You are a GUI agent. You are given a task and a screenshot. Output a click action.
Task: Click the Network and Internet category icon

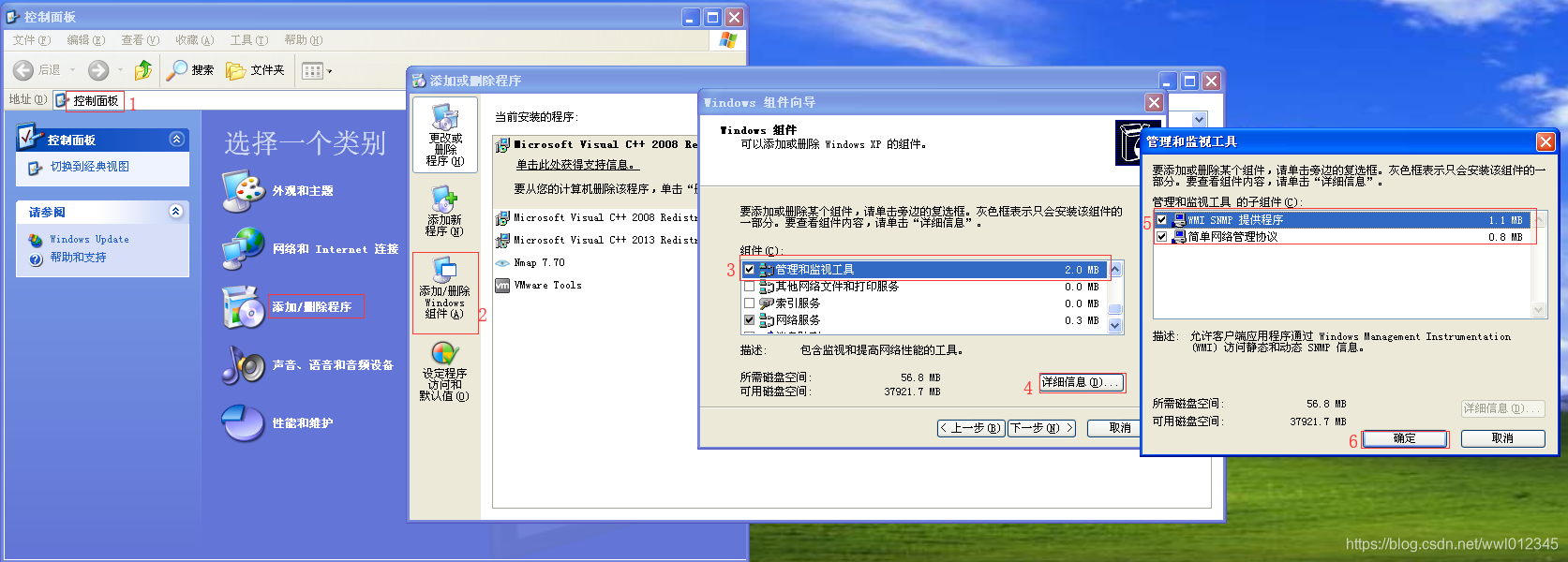(x=244, y=249)
